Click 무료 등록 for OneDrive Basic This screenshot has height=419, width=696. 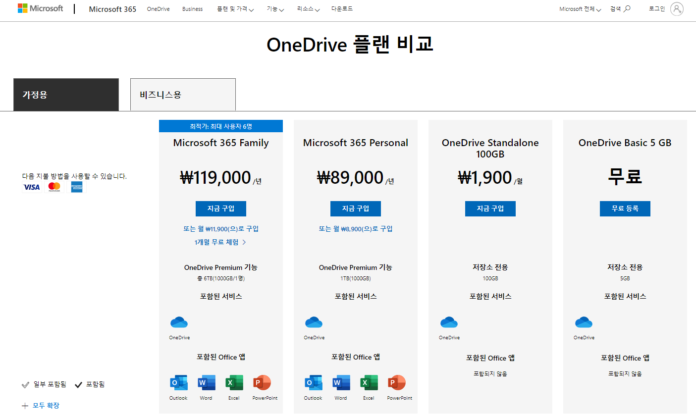tap(625, 209)
